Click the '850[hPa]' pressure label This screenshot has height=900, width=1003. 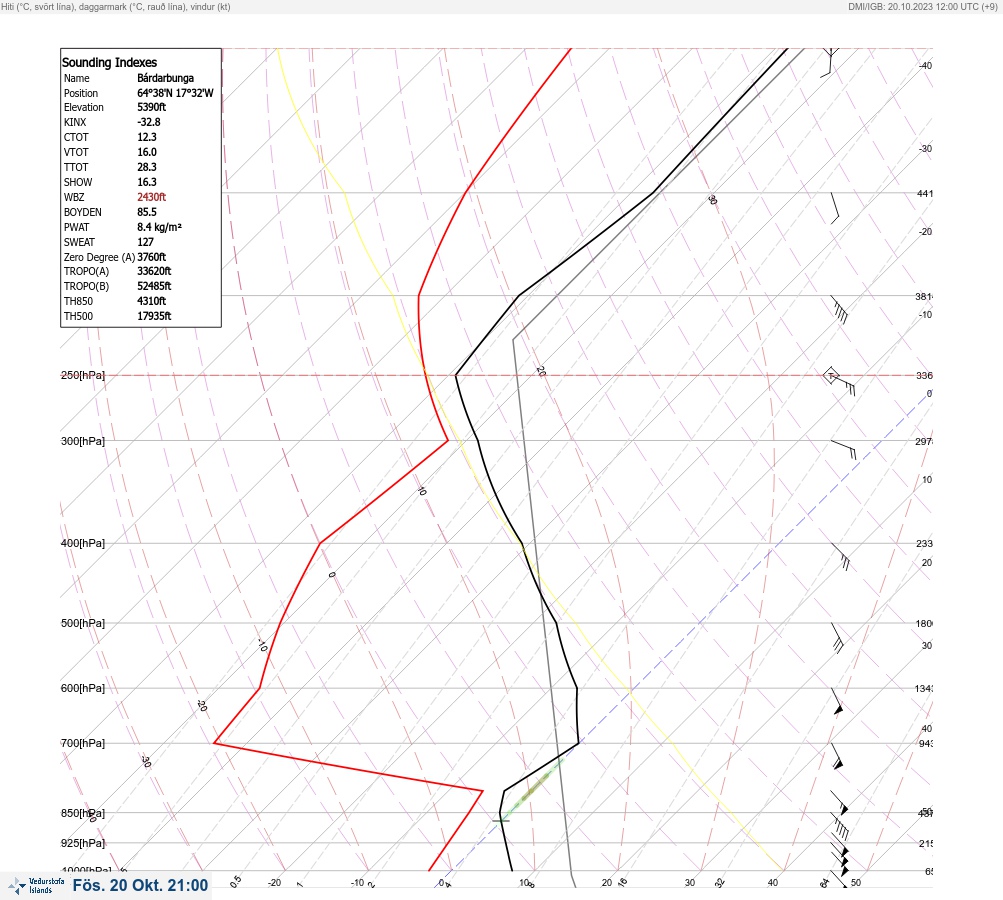pos(83,814)
